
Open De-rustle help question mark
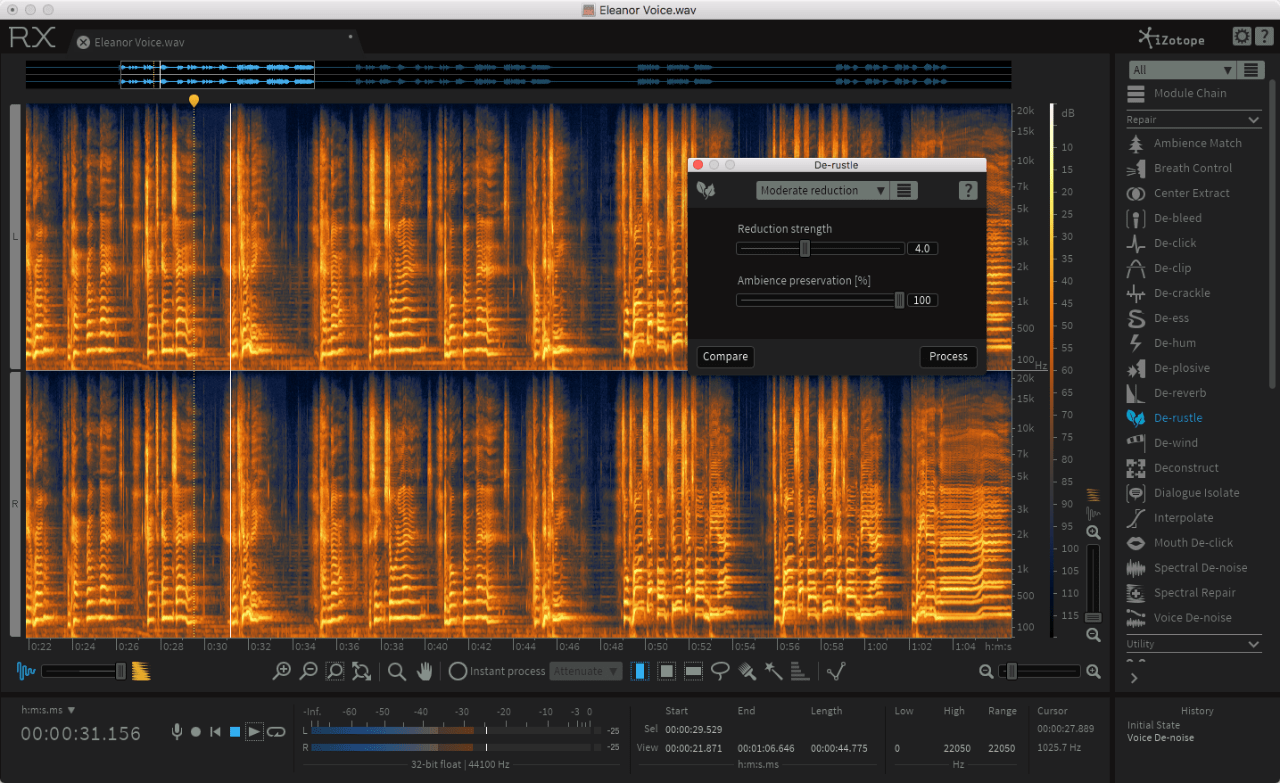967,190
